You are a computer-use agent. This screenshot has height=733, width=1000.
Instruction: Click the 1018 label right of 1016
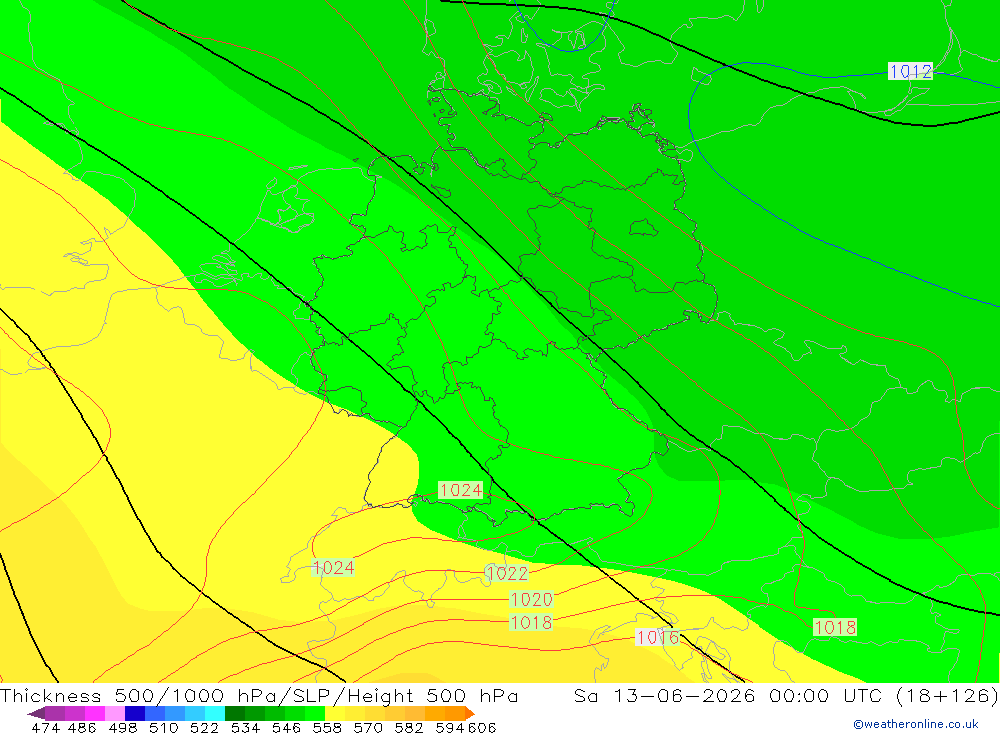click(835, 628)
